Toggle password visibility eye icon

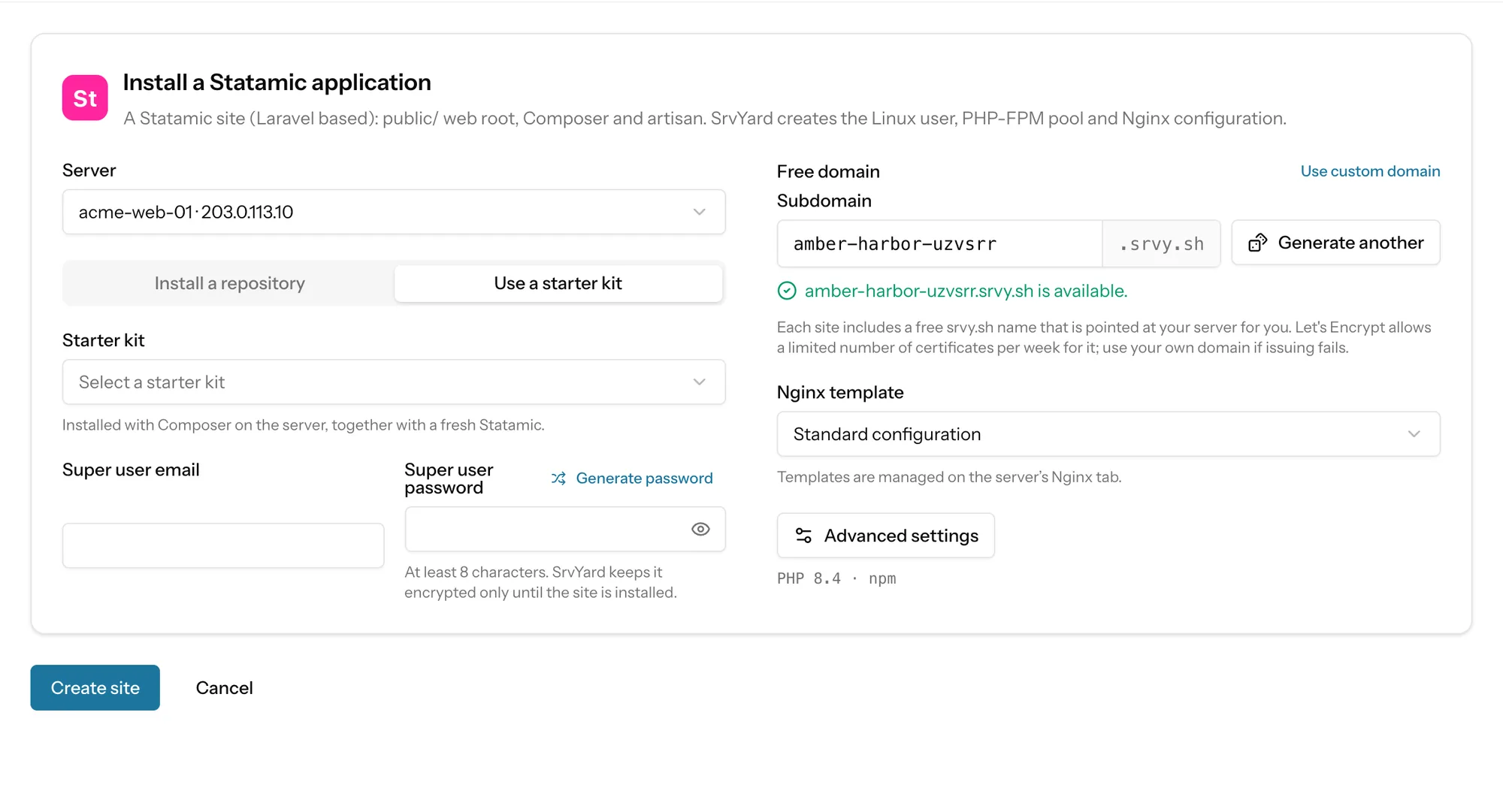point(700,530)
